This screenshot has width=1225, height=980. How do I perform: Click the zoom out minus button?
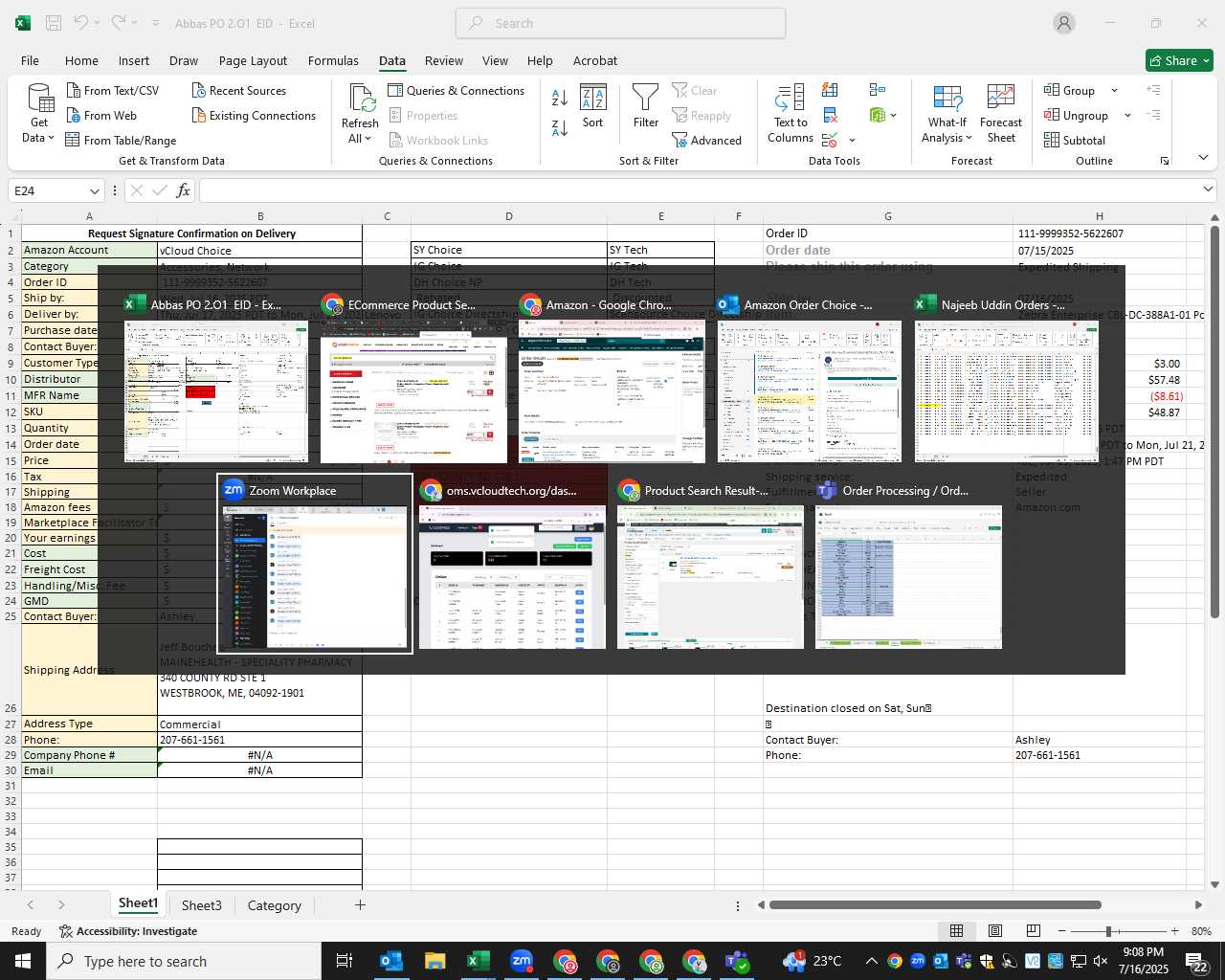point(1062,931)
